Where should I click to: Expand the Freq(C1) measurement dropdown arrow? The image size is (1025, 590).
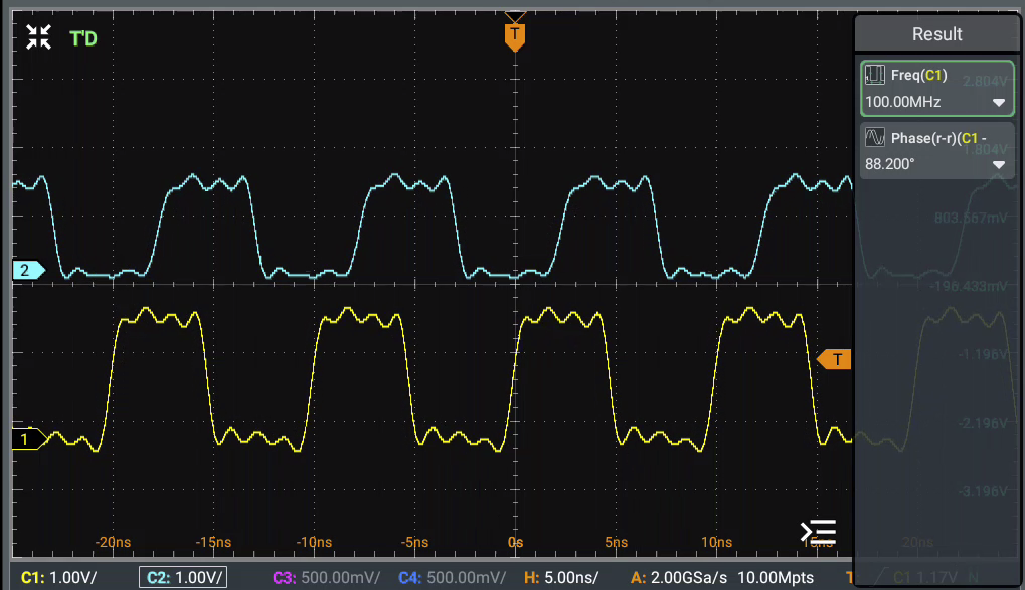(998, 103)
